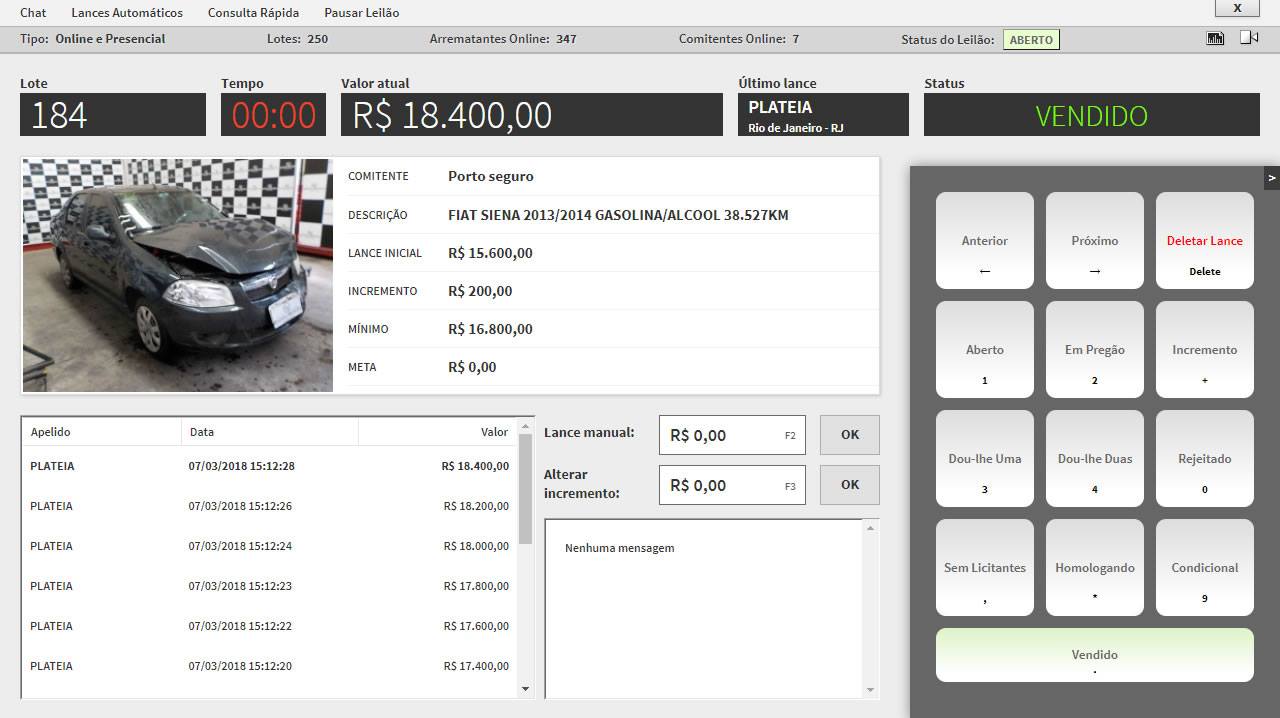Open the Chat menu

[33, 13]
